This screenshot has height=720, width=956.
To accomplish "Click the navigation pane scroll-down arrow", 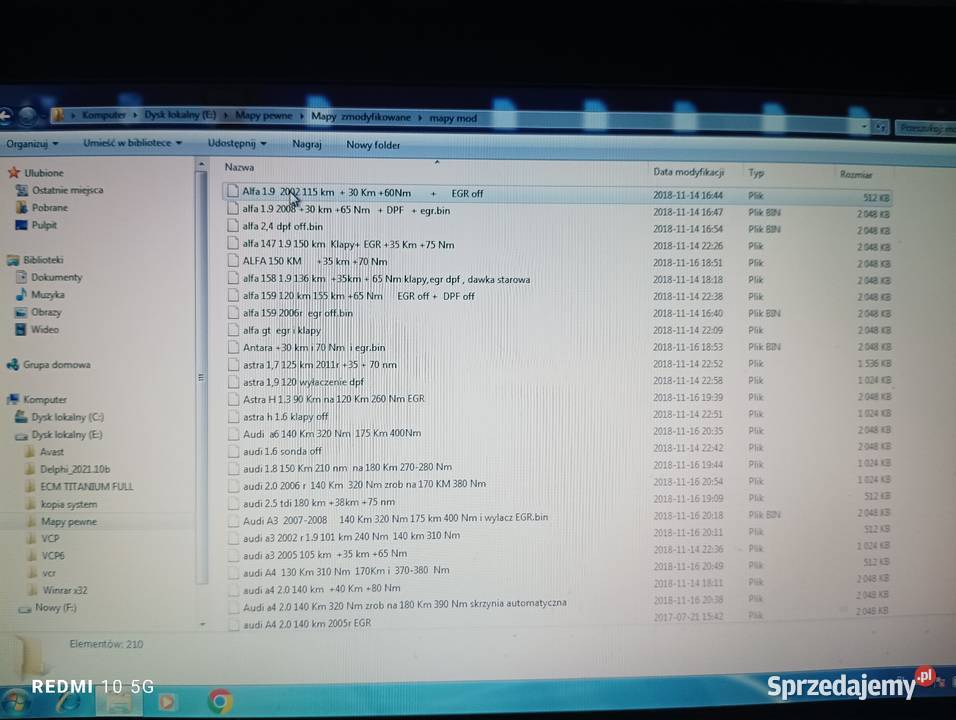I will click(202, 624).
